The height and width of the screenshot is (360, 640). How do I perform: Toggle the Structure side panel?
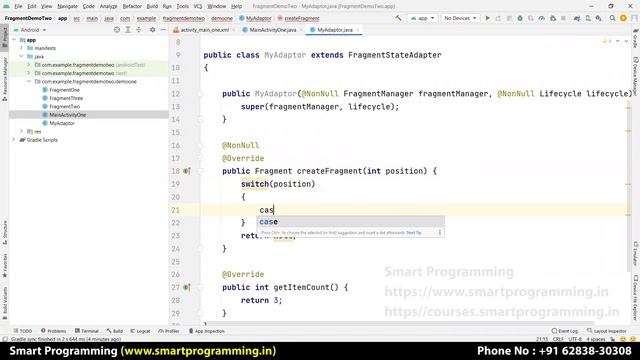(4, 233)
